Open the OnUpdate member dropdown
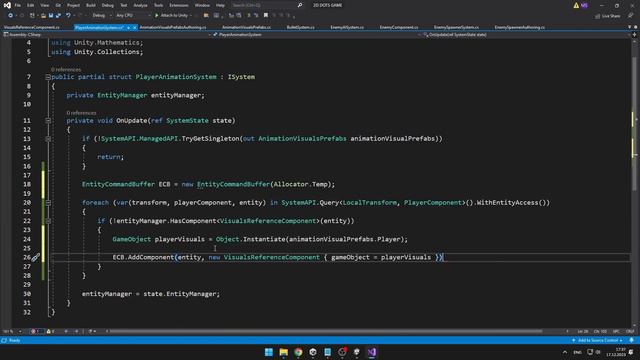Viewport: 640px width, 360px height. pyautogui.click(x=527, y=35)
